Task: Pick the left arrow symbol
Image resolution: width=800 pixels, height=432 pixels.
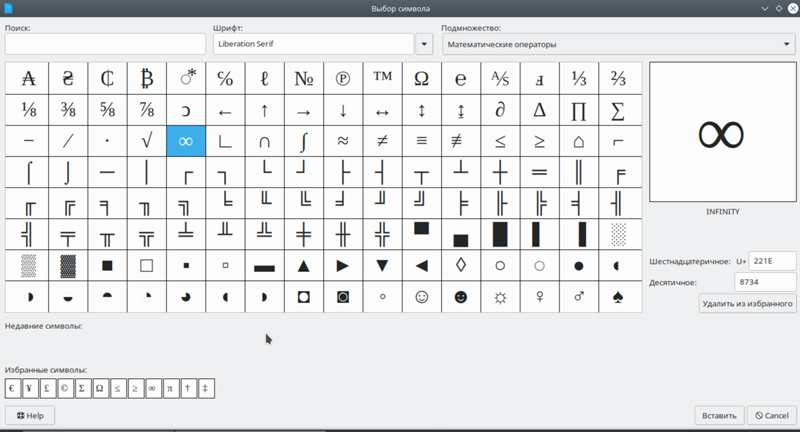Action: 226,110
